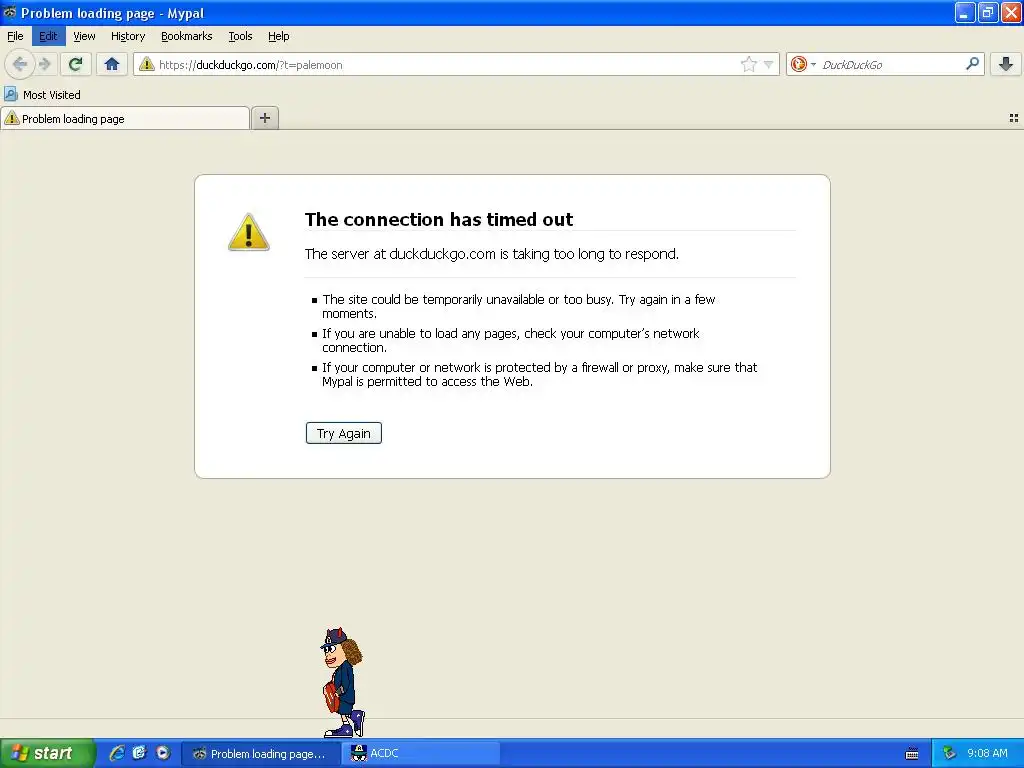This screenshot has width=1024, height=768.
Task: Switch to the ACDC taskbar button
Action: tap(421, 754)
